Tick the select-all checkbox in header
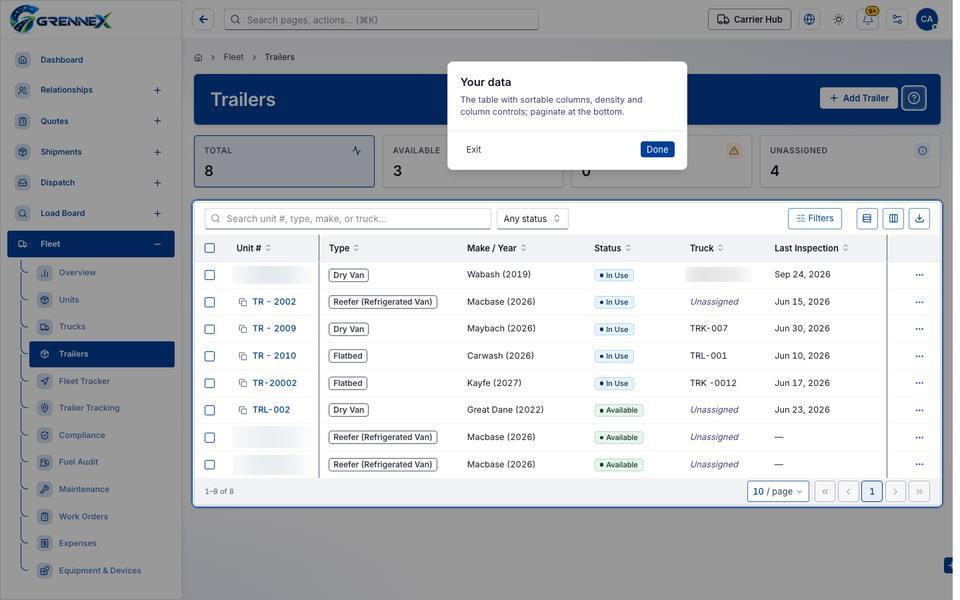The image size is (960, 600). click(209, 248)
